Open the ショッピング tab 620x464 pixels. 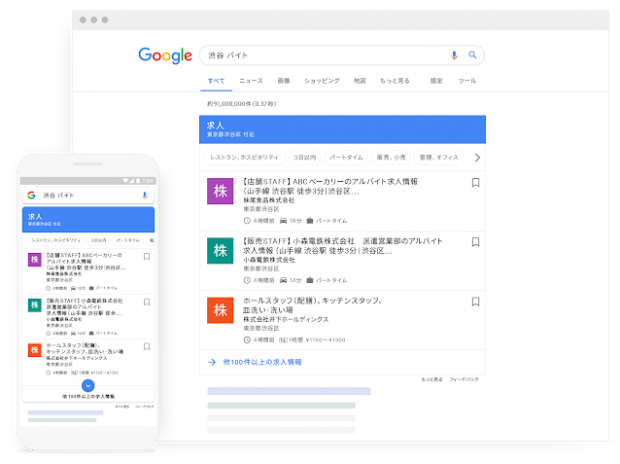321,81
